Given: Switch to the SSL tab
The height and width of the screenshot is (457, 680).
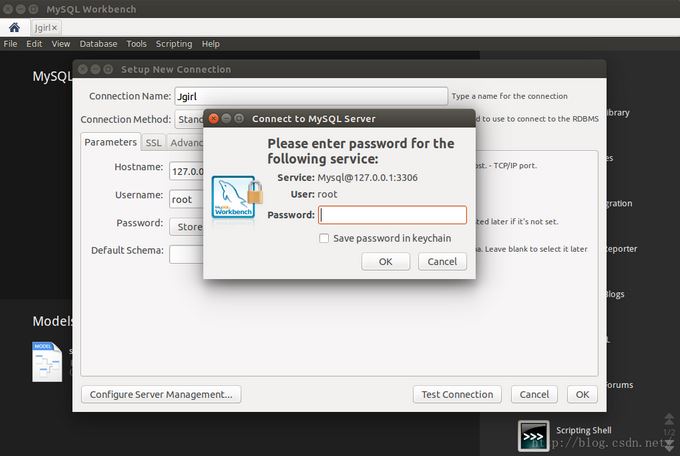Looking at the screenshot, I should pos(153,143).
